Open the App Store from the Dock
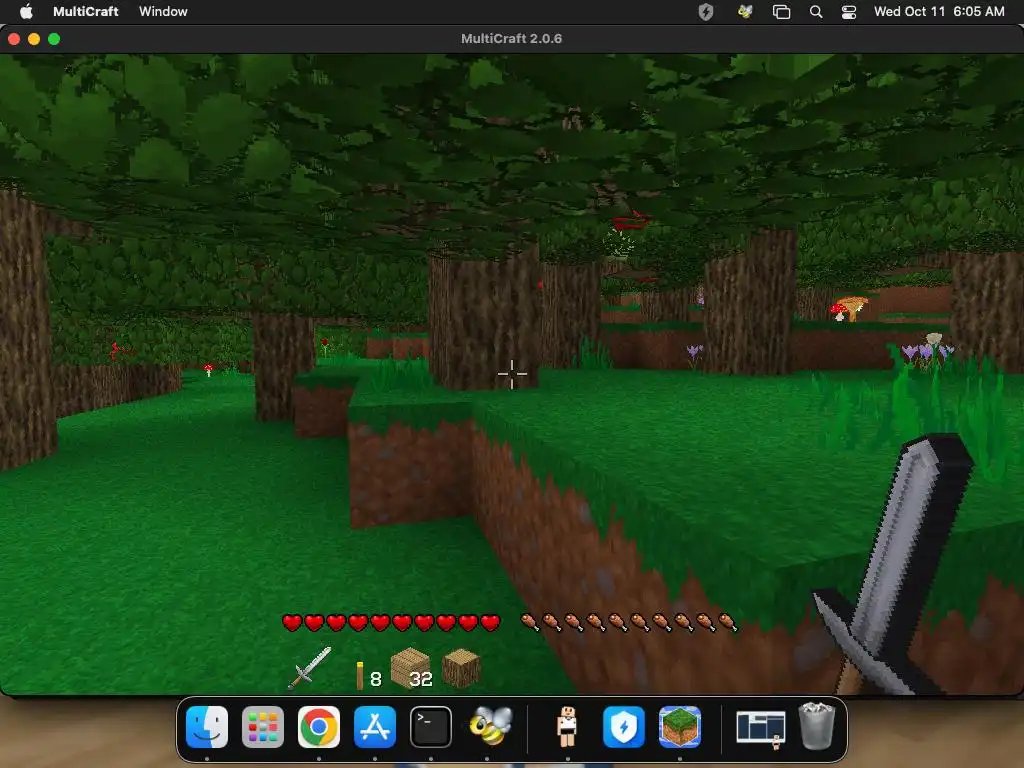This screenshot has height=768, width=1024. click(375, 727)
